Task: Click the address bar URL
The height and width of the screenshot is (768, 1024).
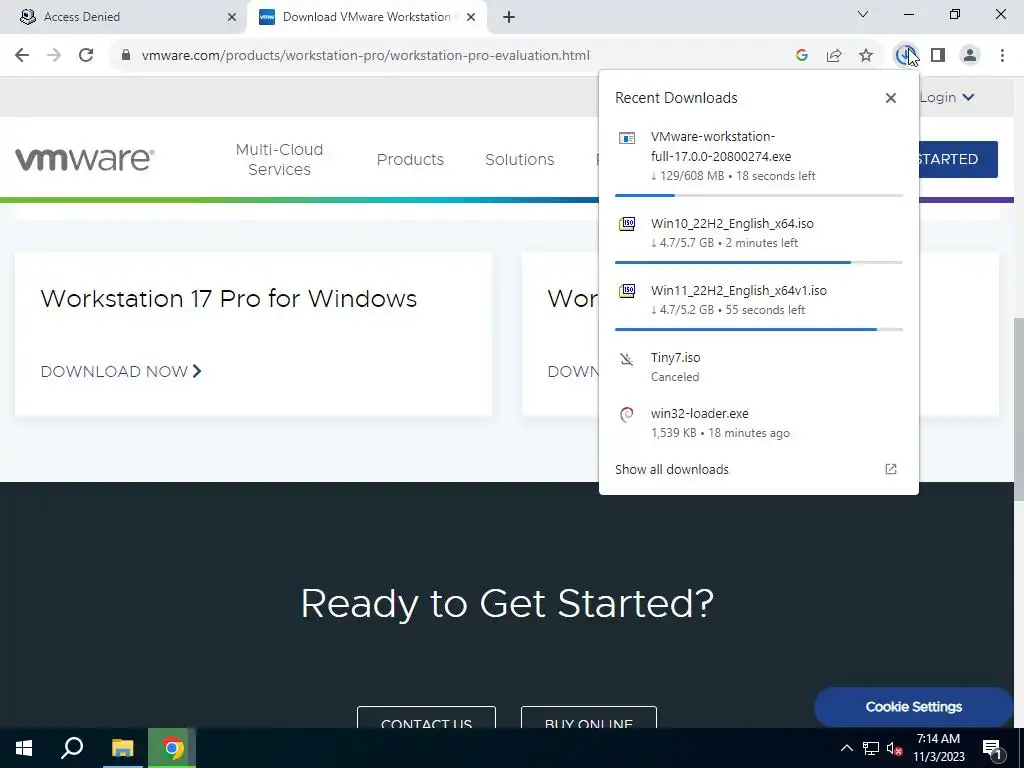Action: pos(366,56)
